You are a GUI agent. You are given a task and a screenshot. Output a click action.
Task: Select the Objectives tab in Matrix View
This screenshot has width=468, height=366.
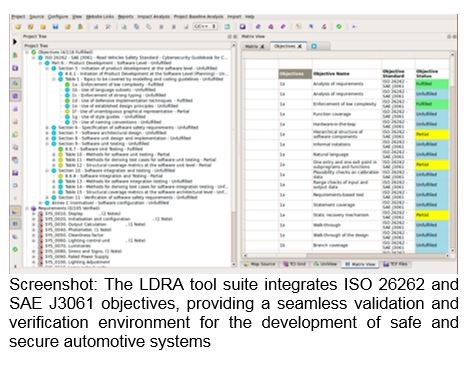(x=288, y=46)
